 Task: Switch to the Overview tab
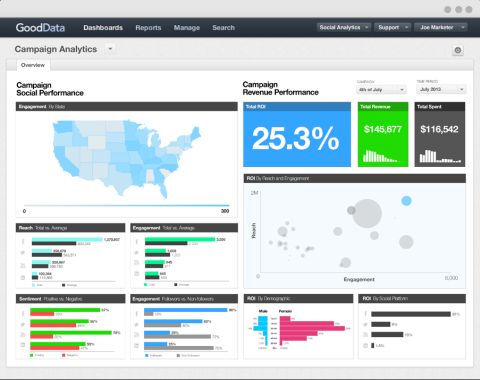coord(33,65)
